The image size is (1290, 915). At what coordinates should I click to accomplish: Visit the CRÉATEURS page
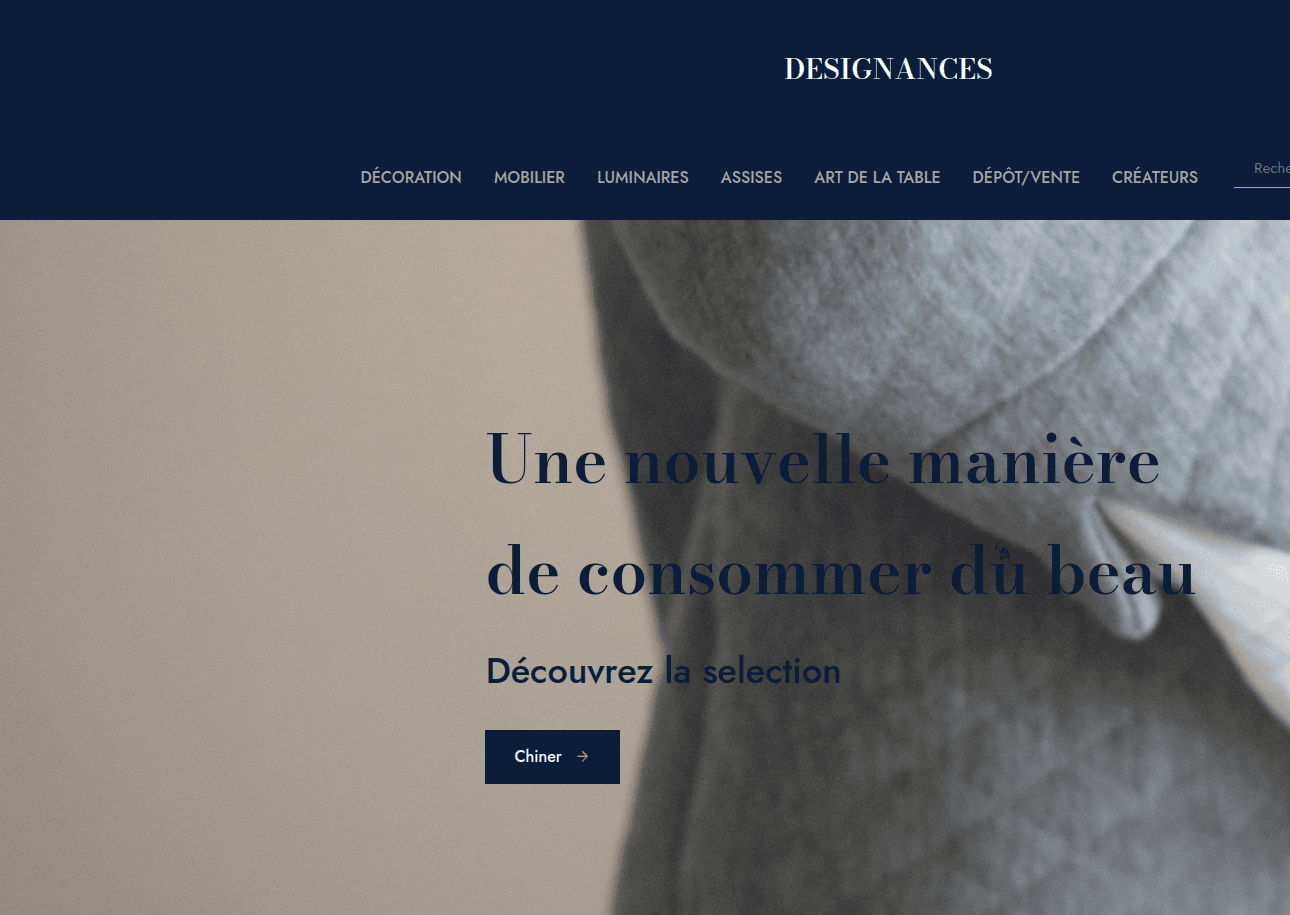[1155, 177]
